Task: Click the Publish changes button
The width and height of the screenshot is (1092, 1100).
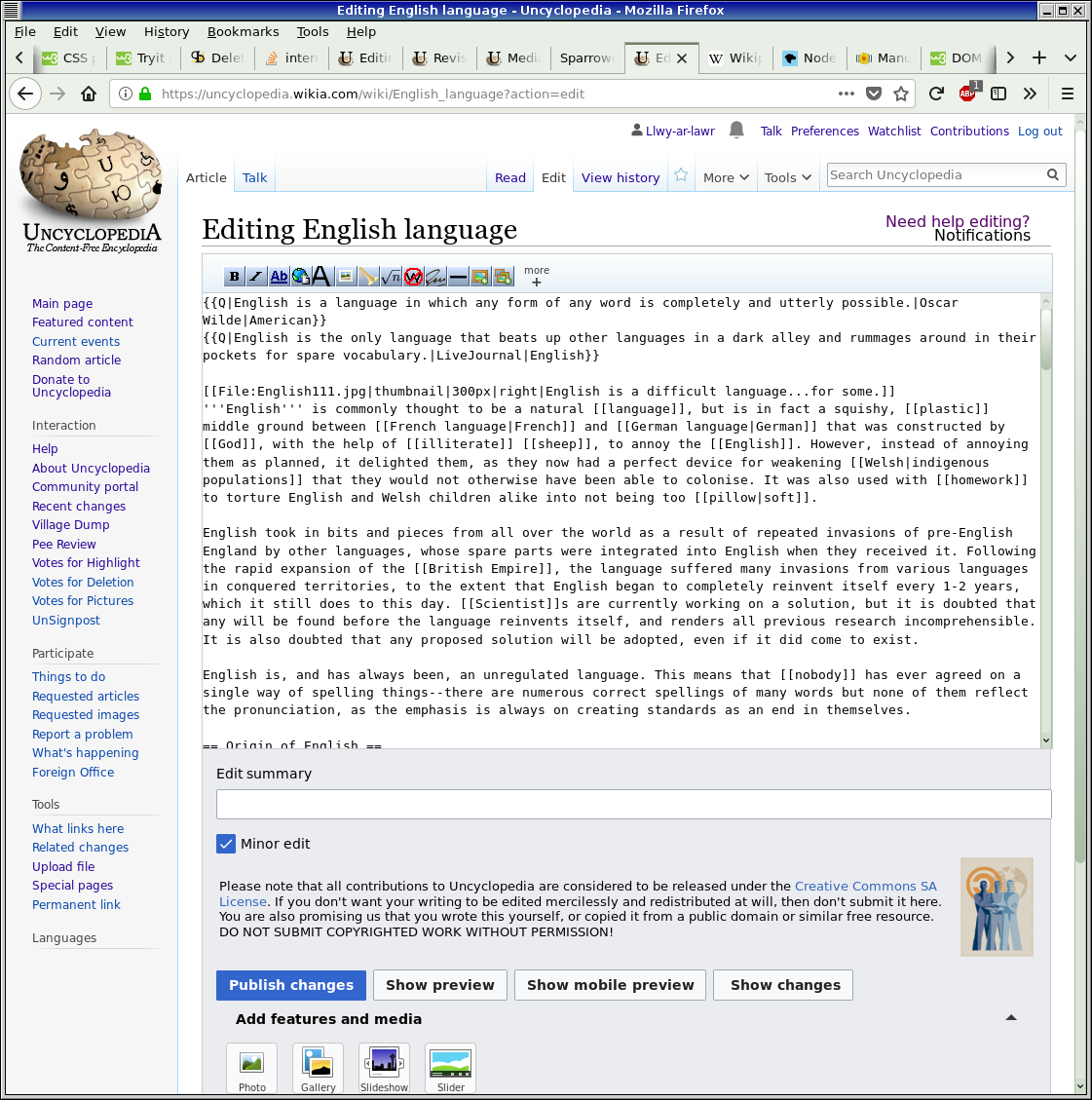Action: pos(291,985)
